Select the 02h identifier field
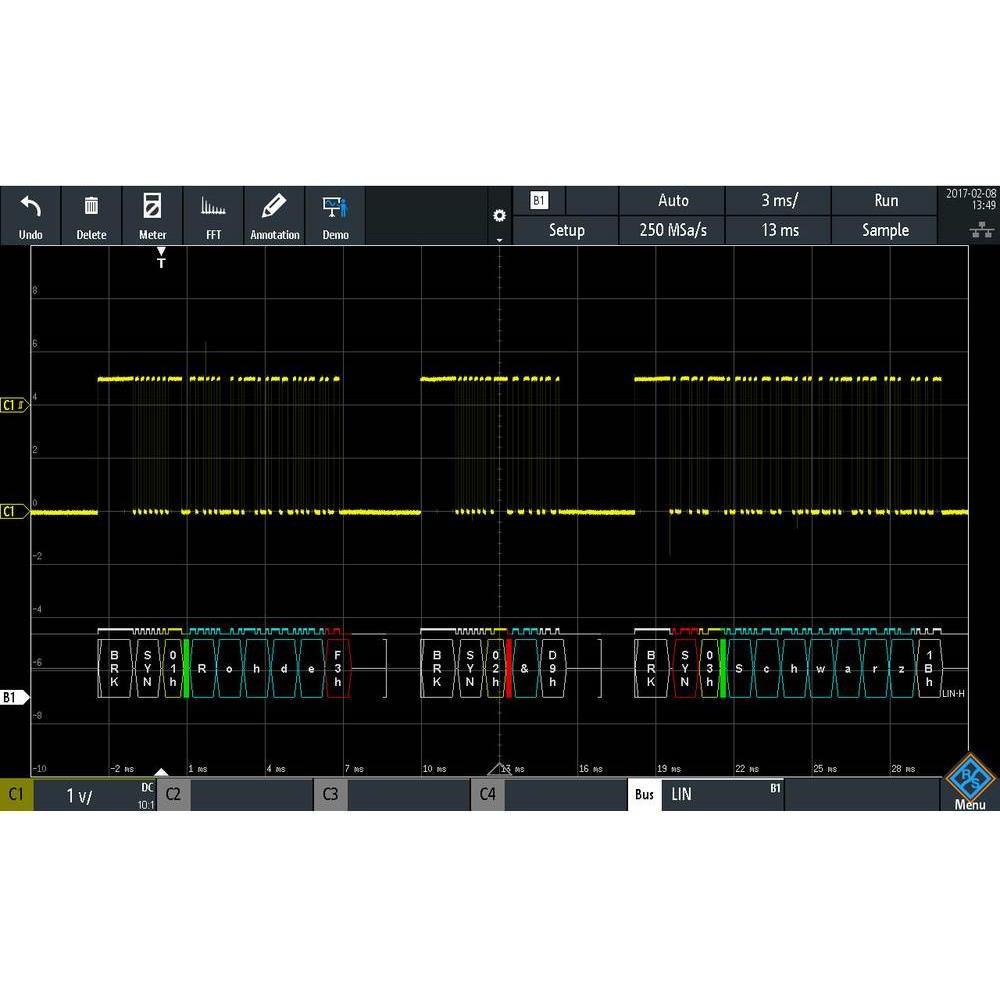Viewport: 1000px width, 1000px height. point(496,668)
